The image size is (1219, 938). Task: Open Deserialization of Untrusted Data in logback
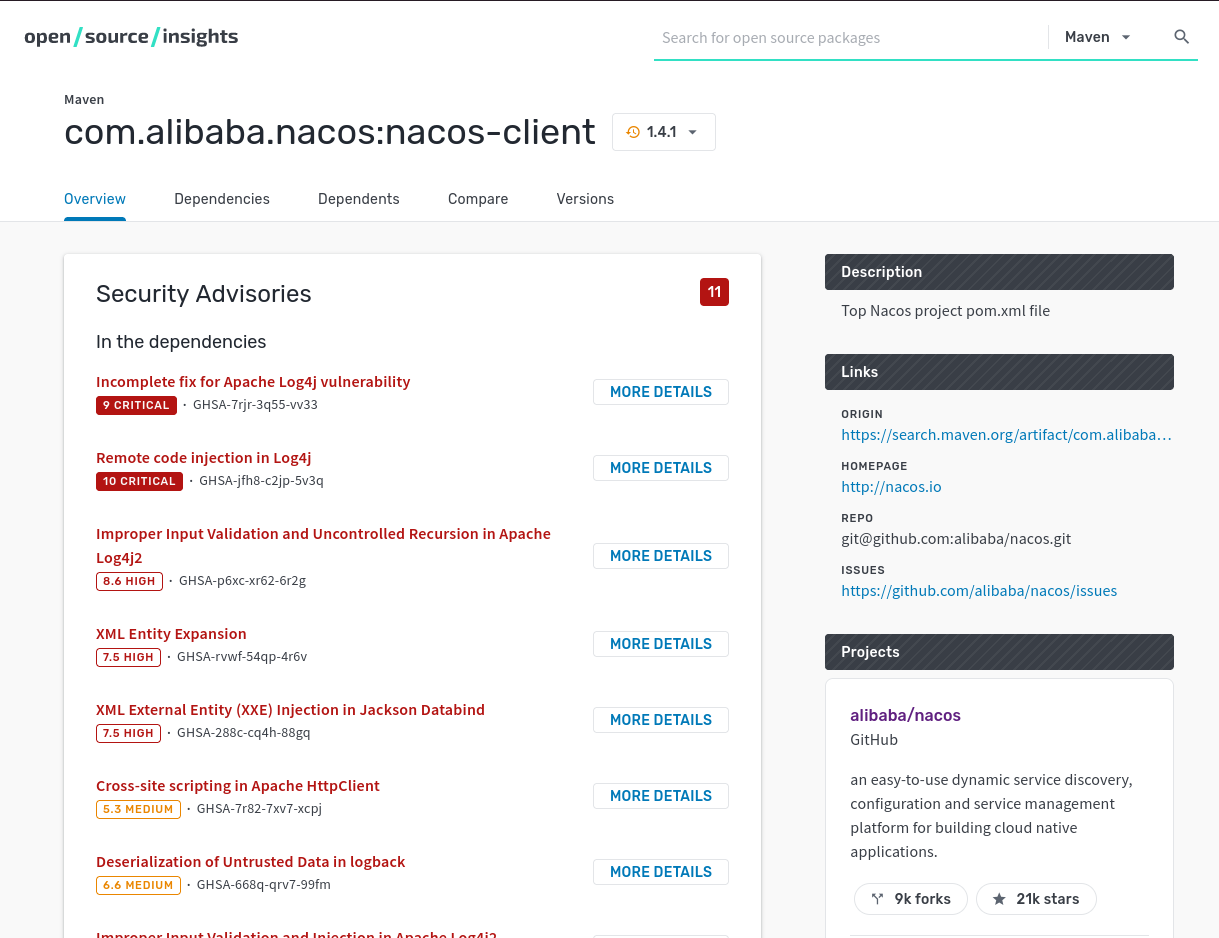pos(251,861)
